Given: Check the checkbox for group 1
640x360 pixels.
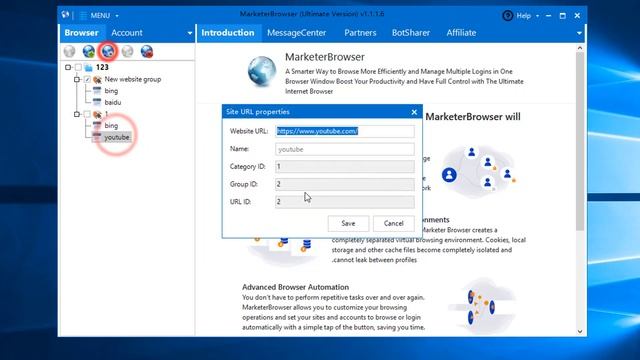Looking at the screenshot, I should click(x=87, y=114).
